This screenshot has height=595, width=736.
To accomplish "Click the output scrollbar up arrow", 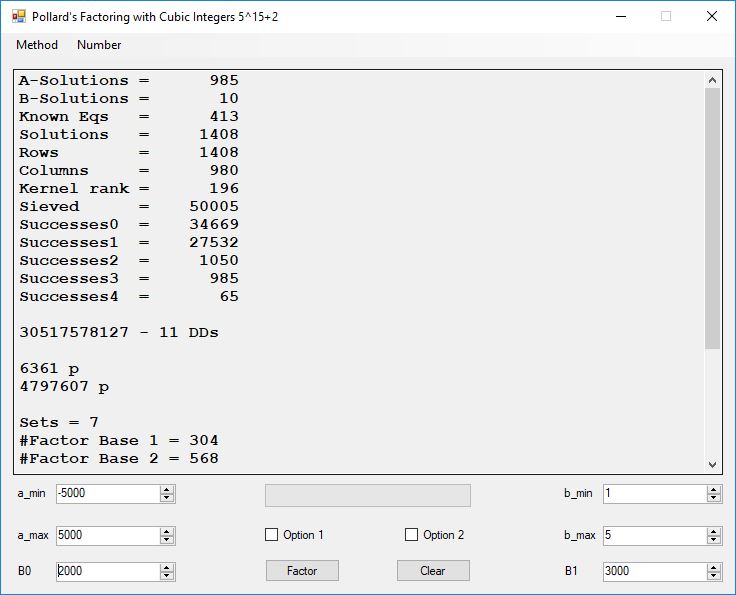I will click(713, 80).
